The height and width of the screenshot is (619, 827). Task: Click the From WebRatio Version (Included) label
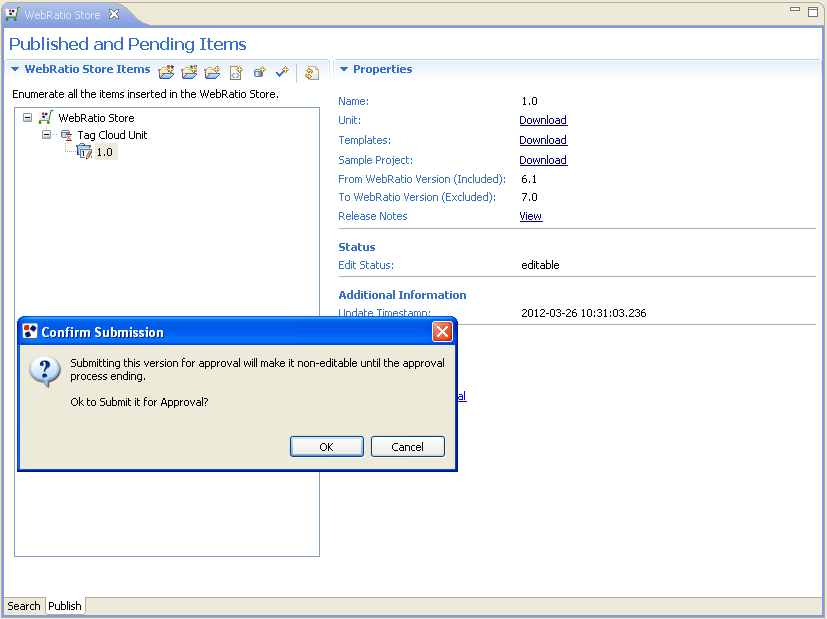tap(422, 179)
